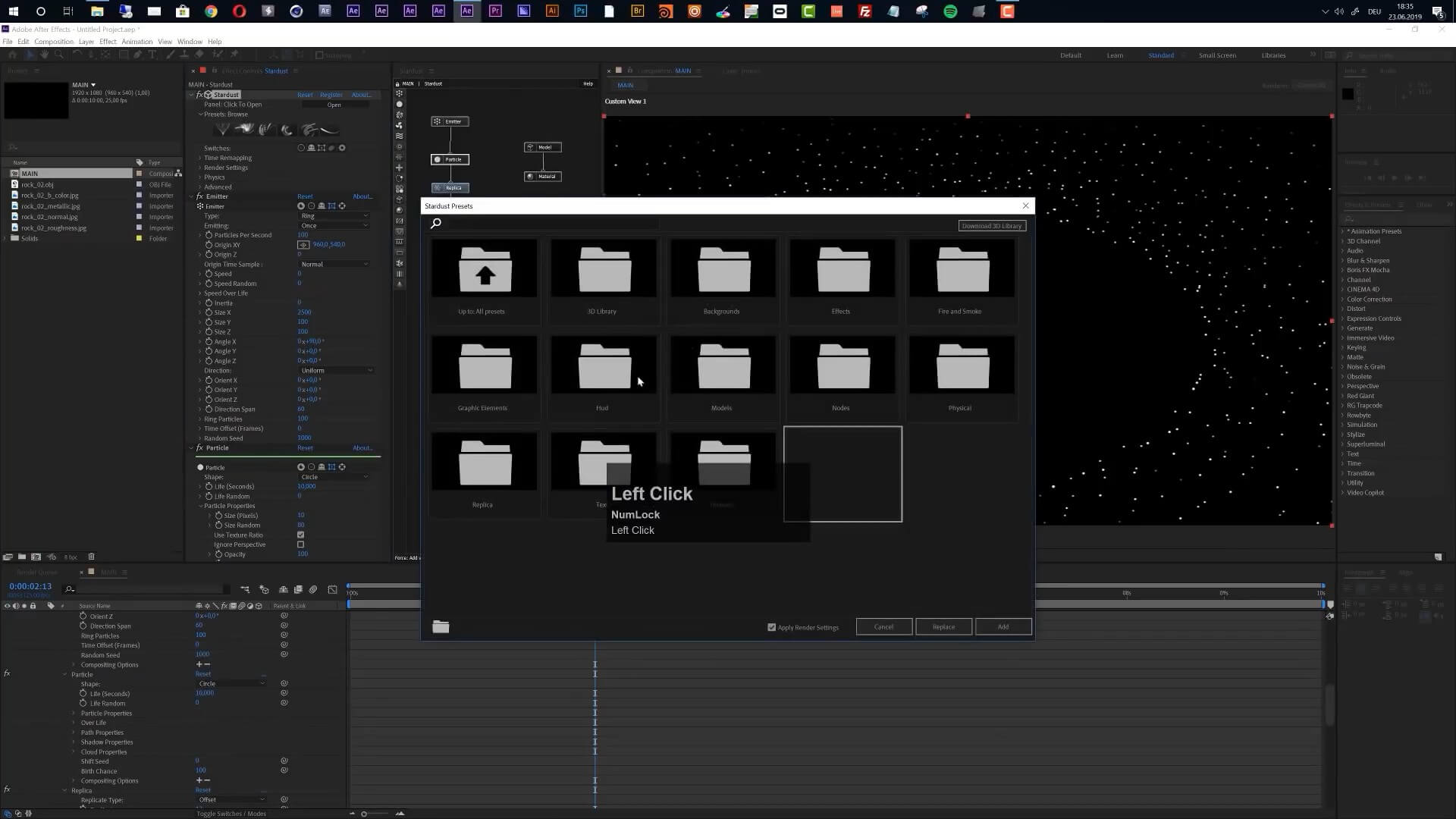Screen dimensions: 1456x819
Task: Toggle Use Texture Ratio checkbox
Action: (x=300, y=535)
